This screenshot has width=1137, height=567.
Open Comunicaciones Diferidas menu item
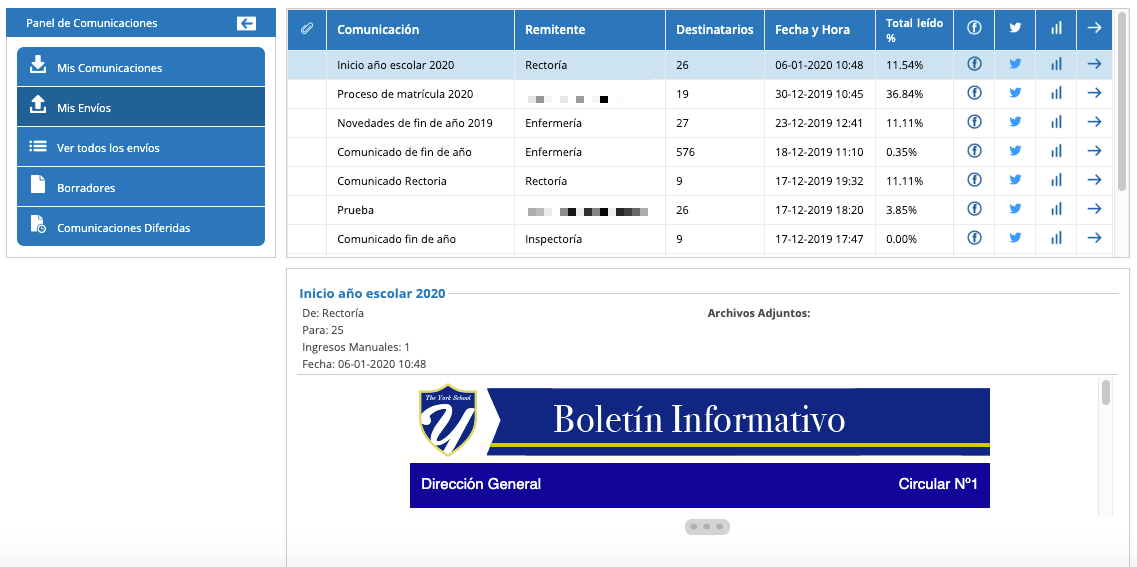(x=141, y=227)
